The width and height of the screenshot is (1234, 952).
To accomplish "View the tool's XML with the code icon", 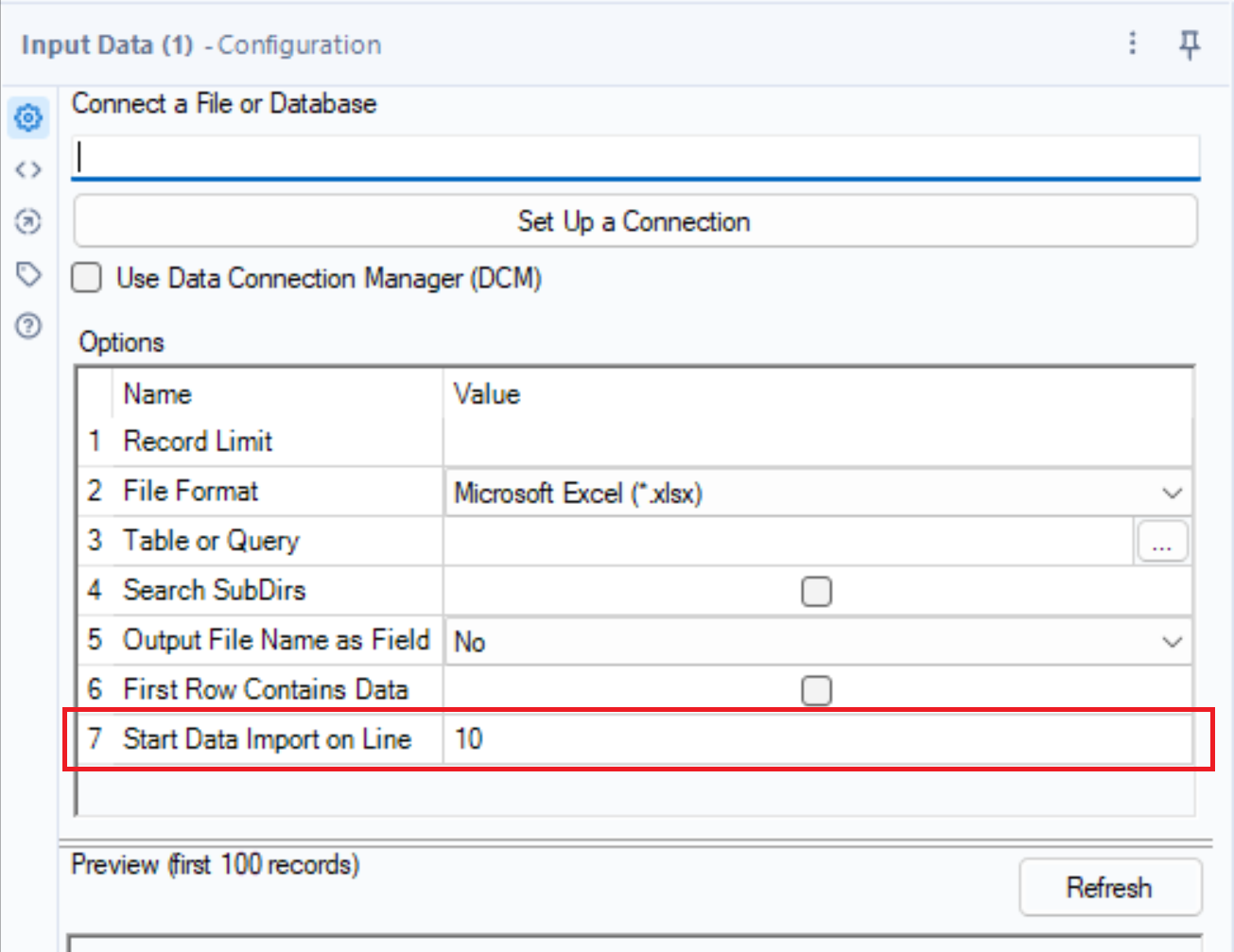I will [x=27, y=169].
